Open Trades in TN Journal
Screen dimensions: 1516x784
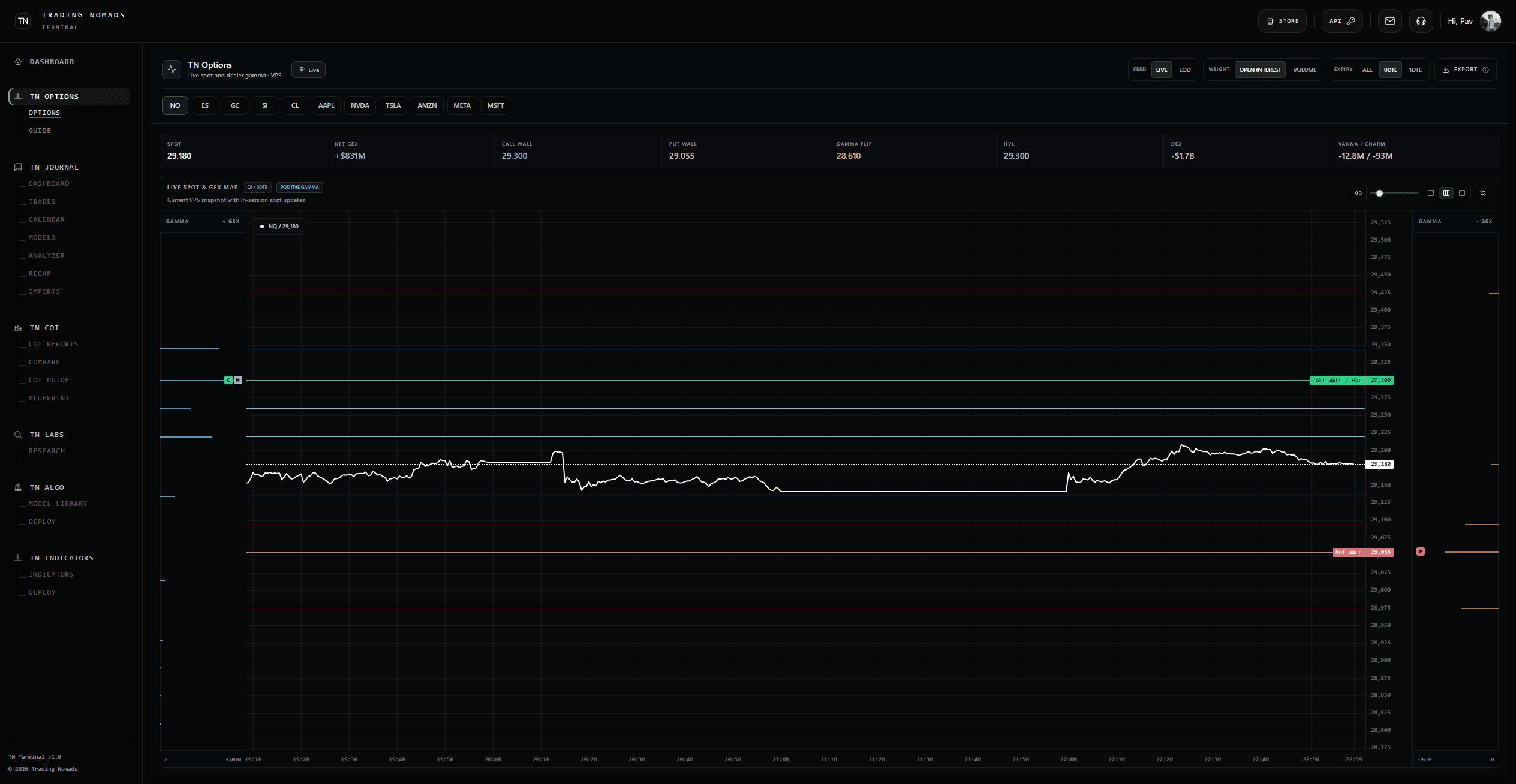42,201
